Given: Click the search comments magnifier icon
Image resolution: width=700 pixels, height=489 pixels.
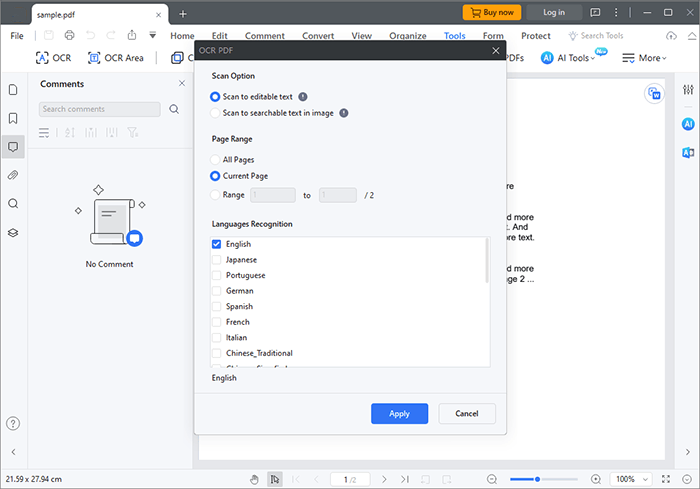Looking at the screenshot, I should pos(174,109).
